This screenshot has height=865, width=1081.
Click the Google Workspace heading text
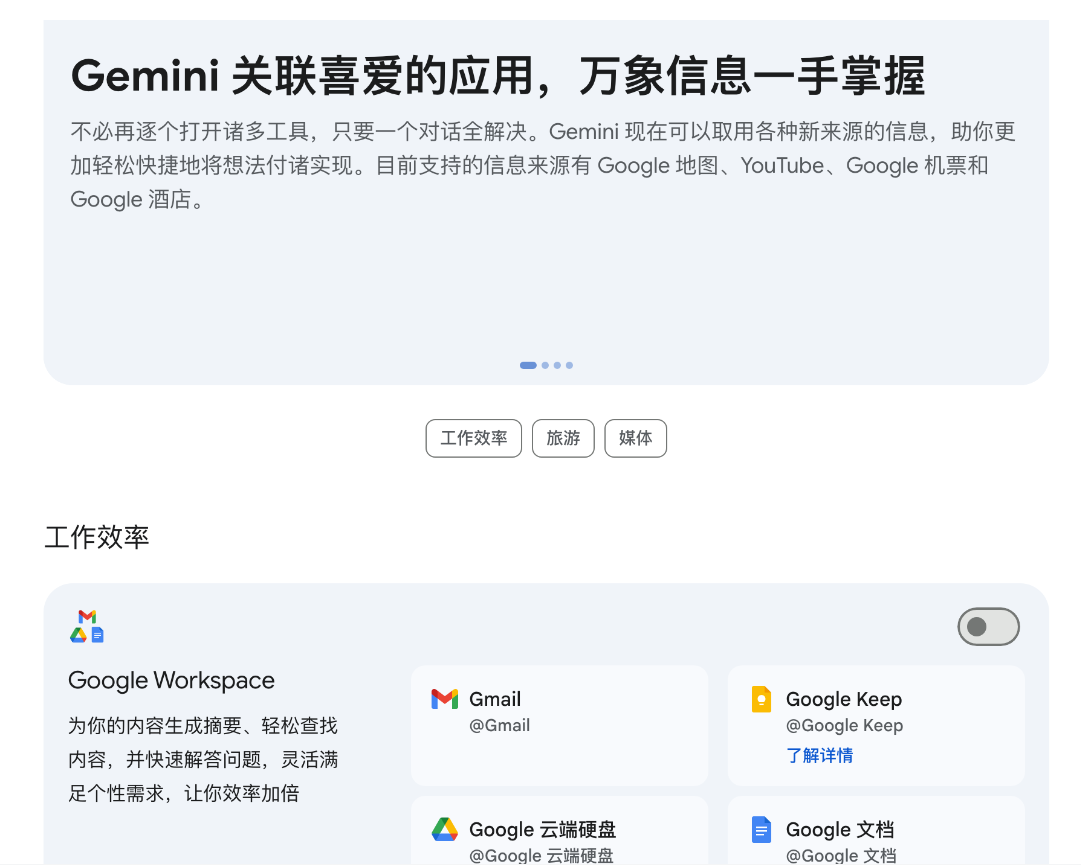171,680
